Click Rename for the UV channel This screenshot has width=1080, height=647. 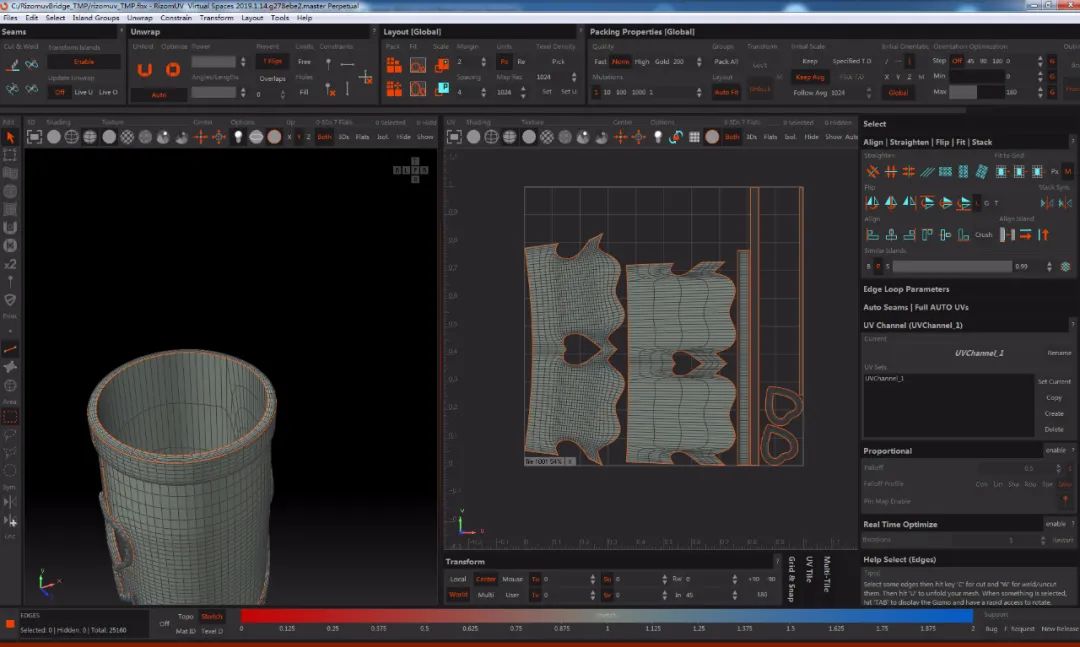click(1058, 353)
